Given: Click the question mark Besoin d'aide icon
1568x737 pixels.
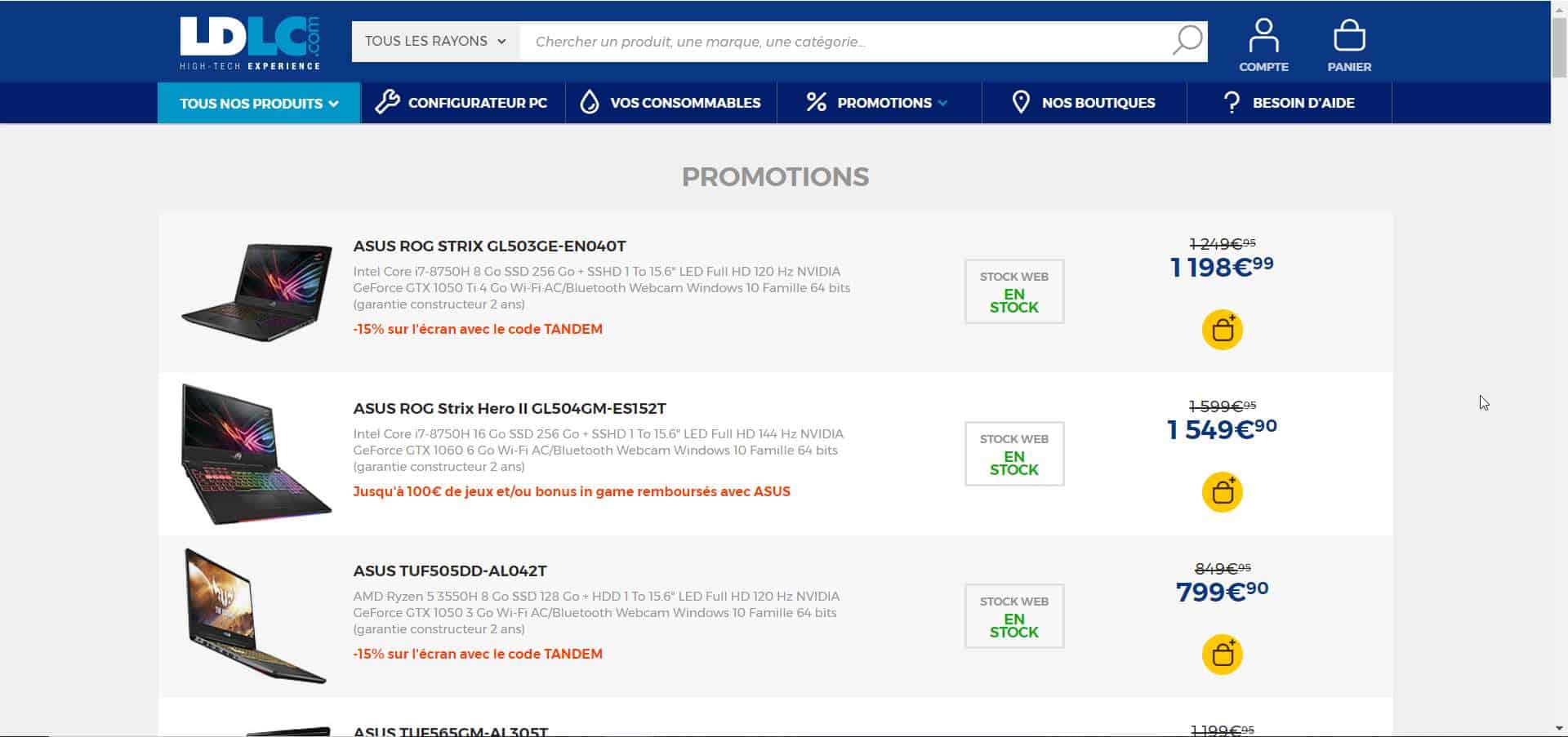Looking at the screenshot, I should (1232, 102).
